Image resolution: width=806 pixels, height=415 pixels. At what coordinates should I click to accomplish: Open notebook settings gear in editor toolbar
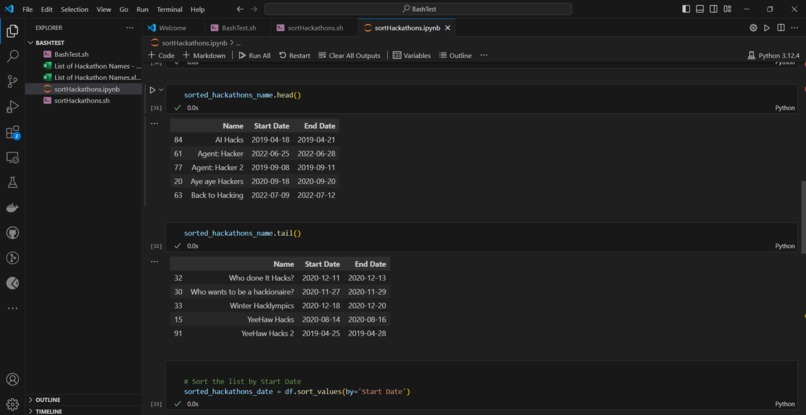coord(753,28)
